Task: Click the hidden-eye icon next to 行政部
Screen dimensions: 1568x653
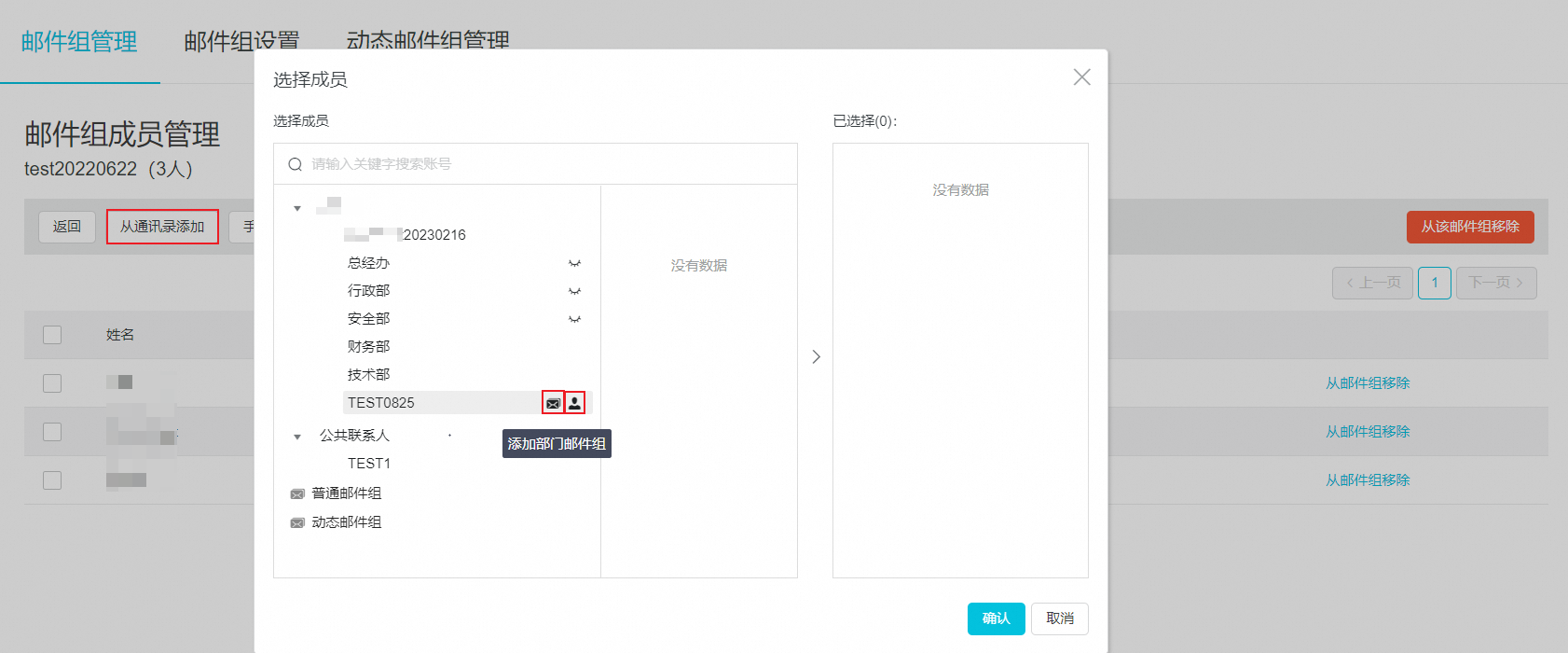Action: tap(574, 291)
